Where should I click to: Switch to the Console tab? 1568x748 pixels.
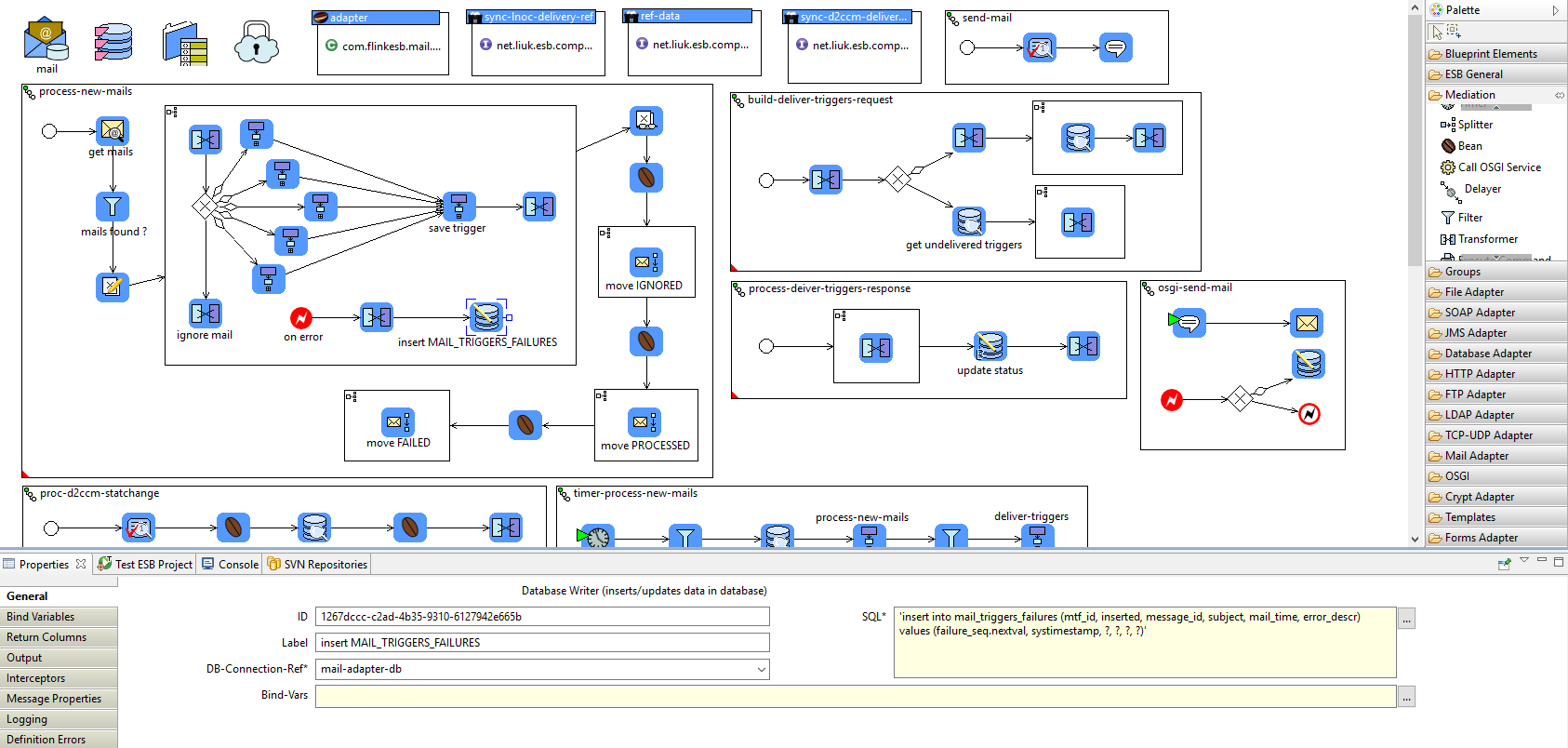pos(231,565)
